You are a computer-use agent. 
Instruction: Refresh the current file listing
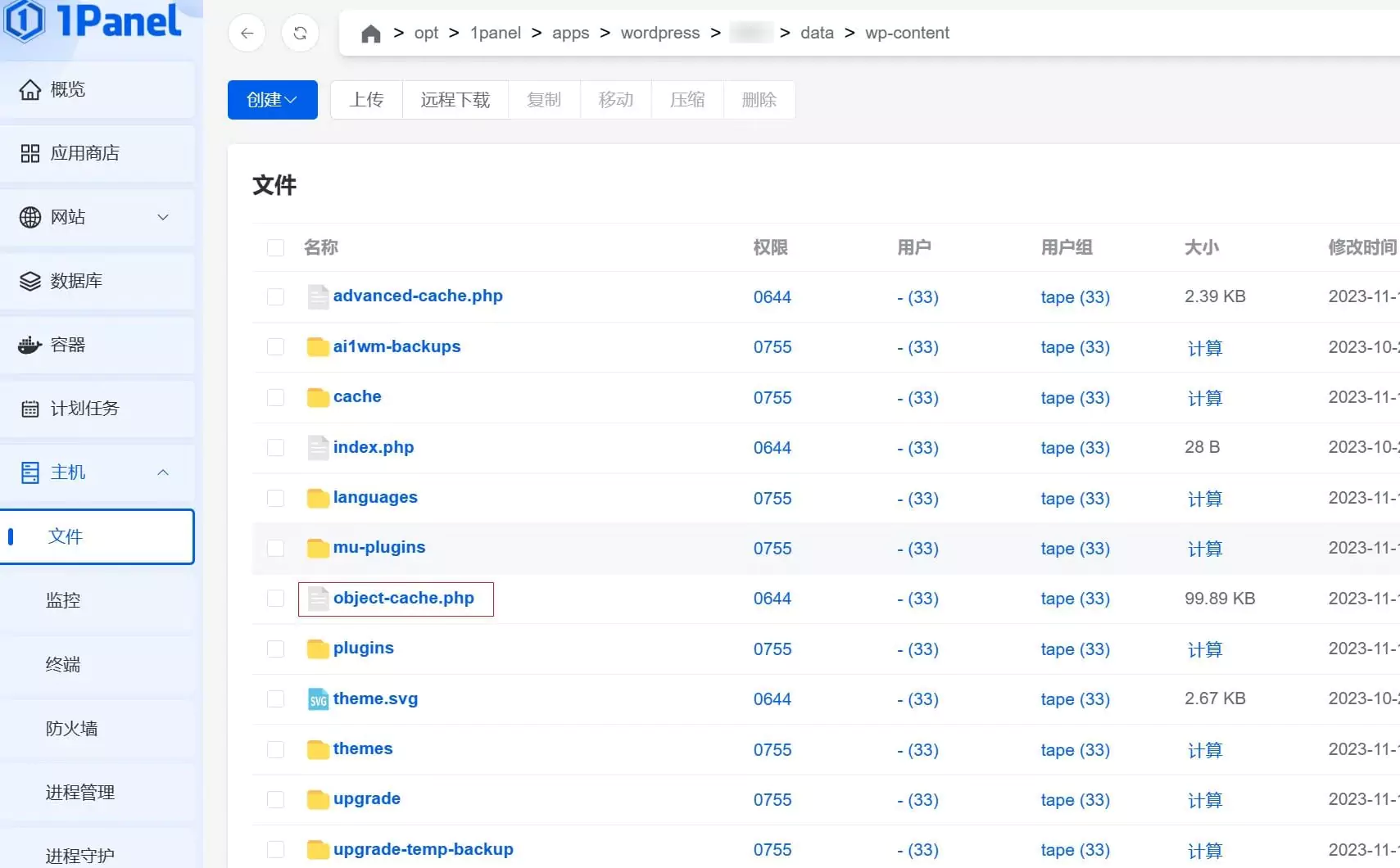coord(301,33)
